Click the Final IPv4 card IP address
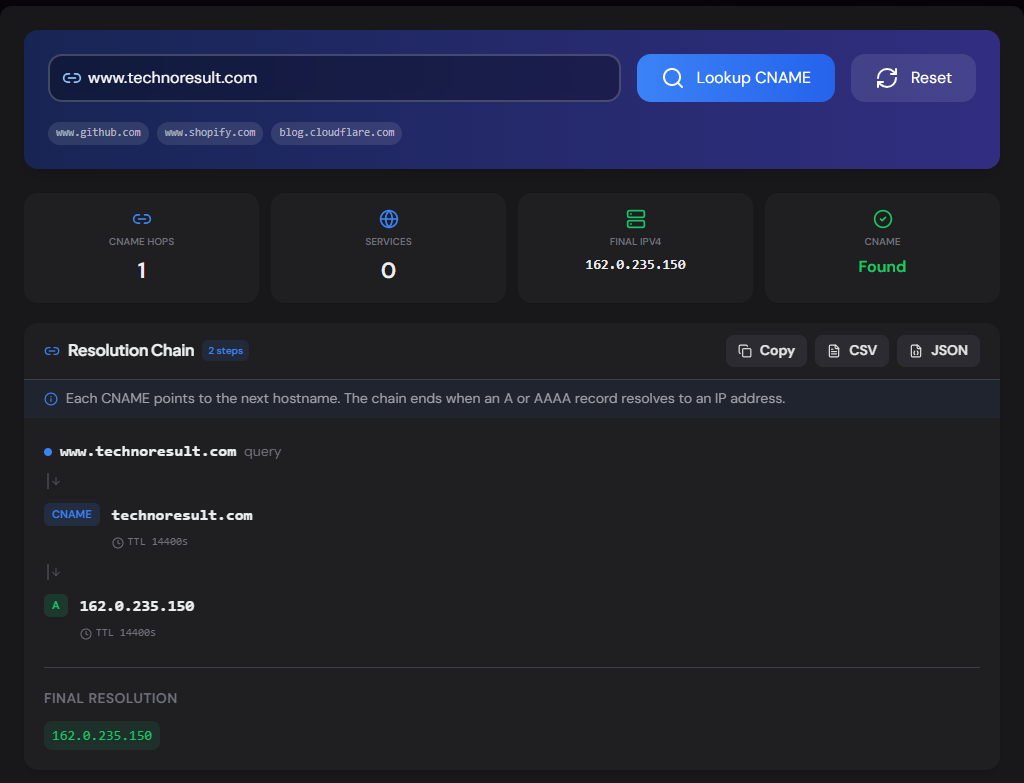Viewport: 1024px width, 783px height. coord(635,264)
